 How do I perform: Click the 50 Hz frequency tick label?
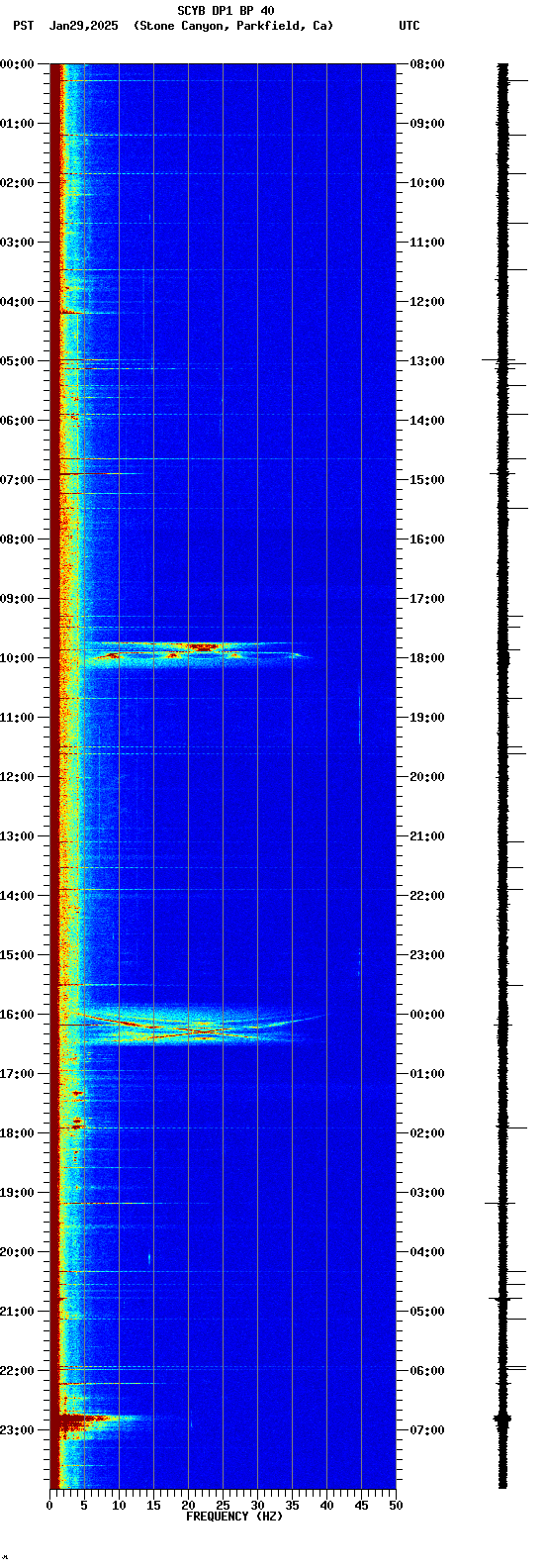[396, 1506]
